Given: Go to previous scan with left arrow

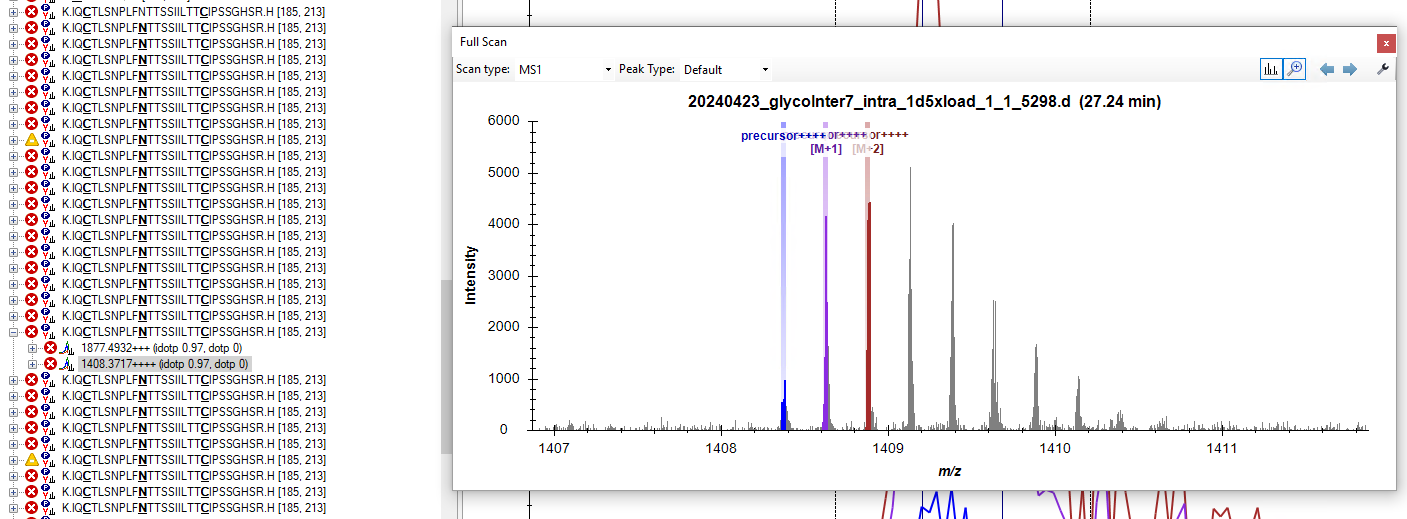Looking at the screenshot, I should click(x=1327, y=69).
